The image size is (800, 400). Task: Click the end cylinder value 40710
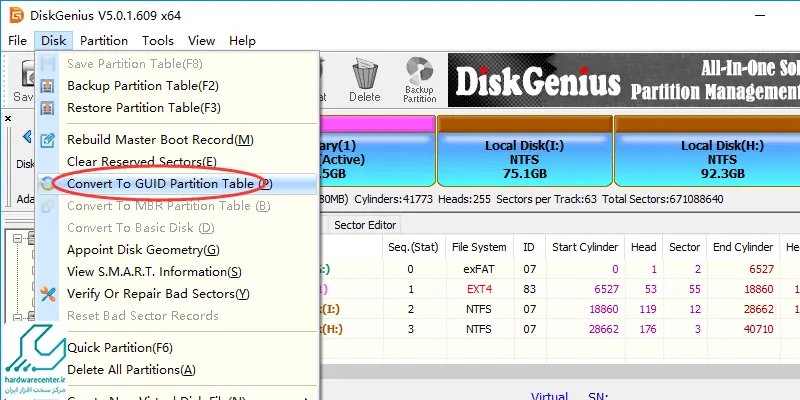759,329
